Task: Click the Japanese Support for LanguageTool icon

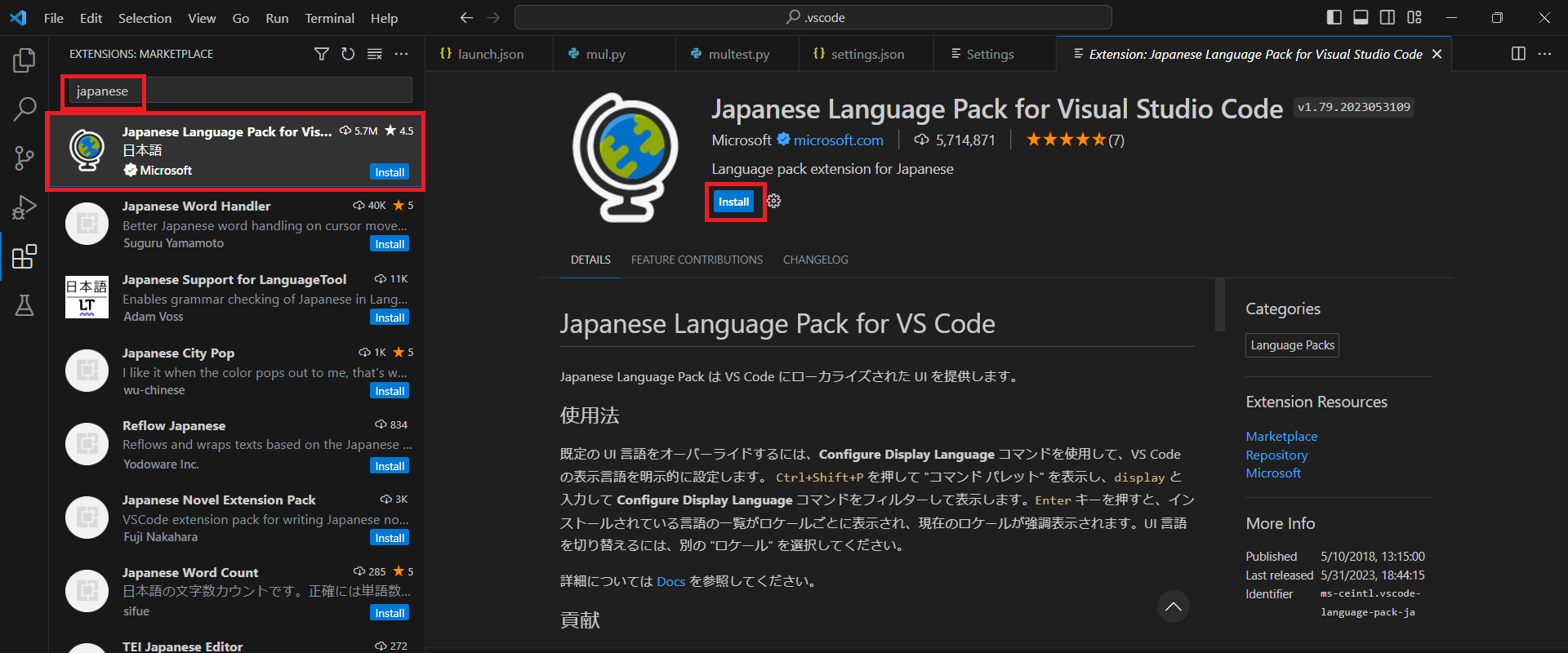Action: 87,297
